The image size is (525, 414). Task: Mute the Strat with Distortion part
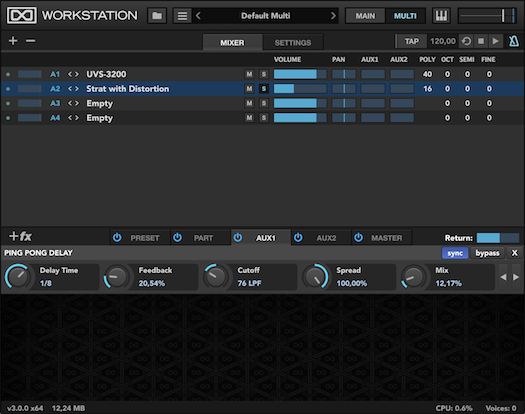coord(249,89)
